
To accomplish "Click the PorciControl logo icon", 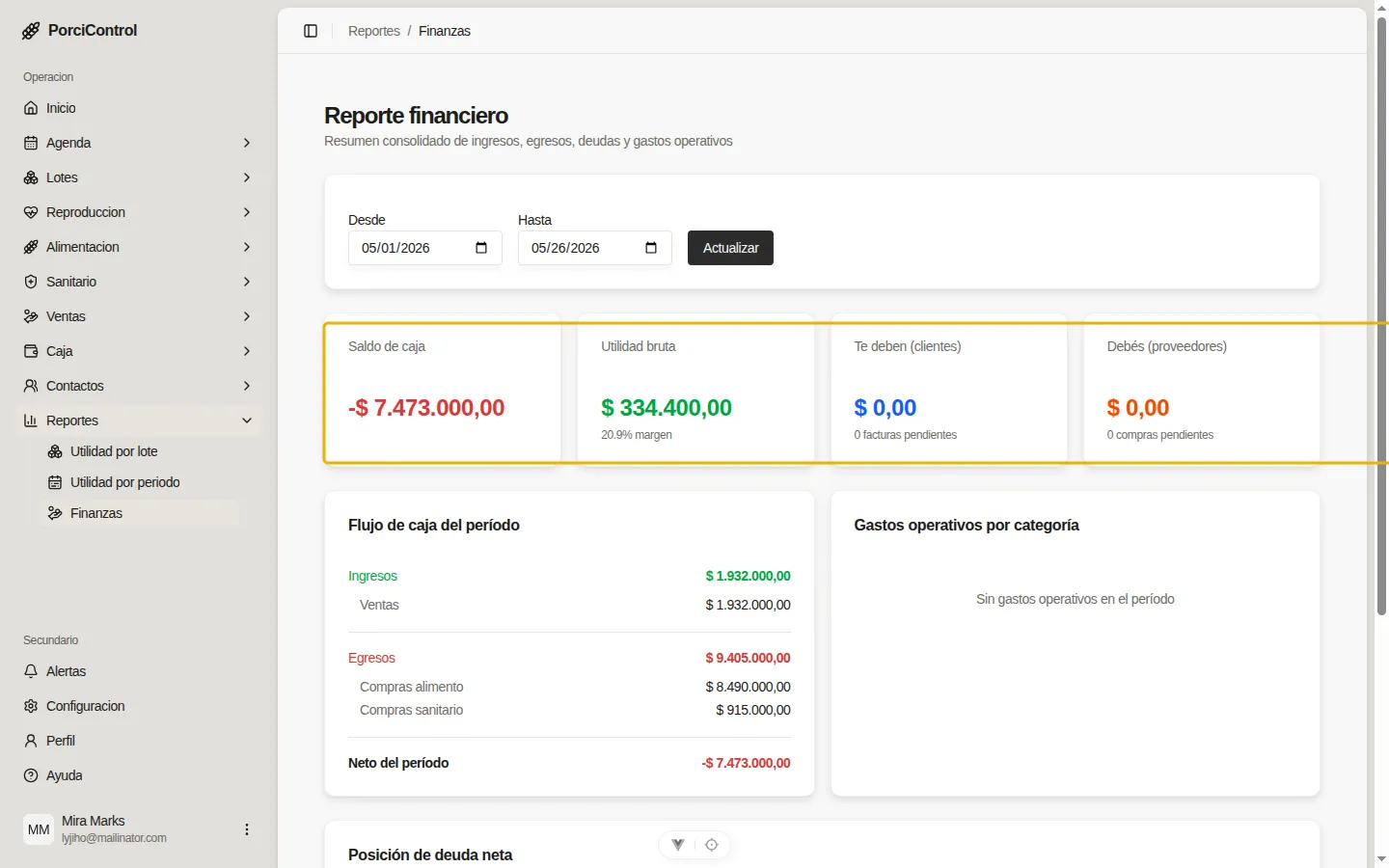I will [x=31, y=31].
